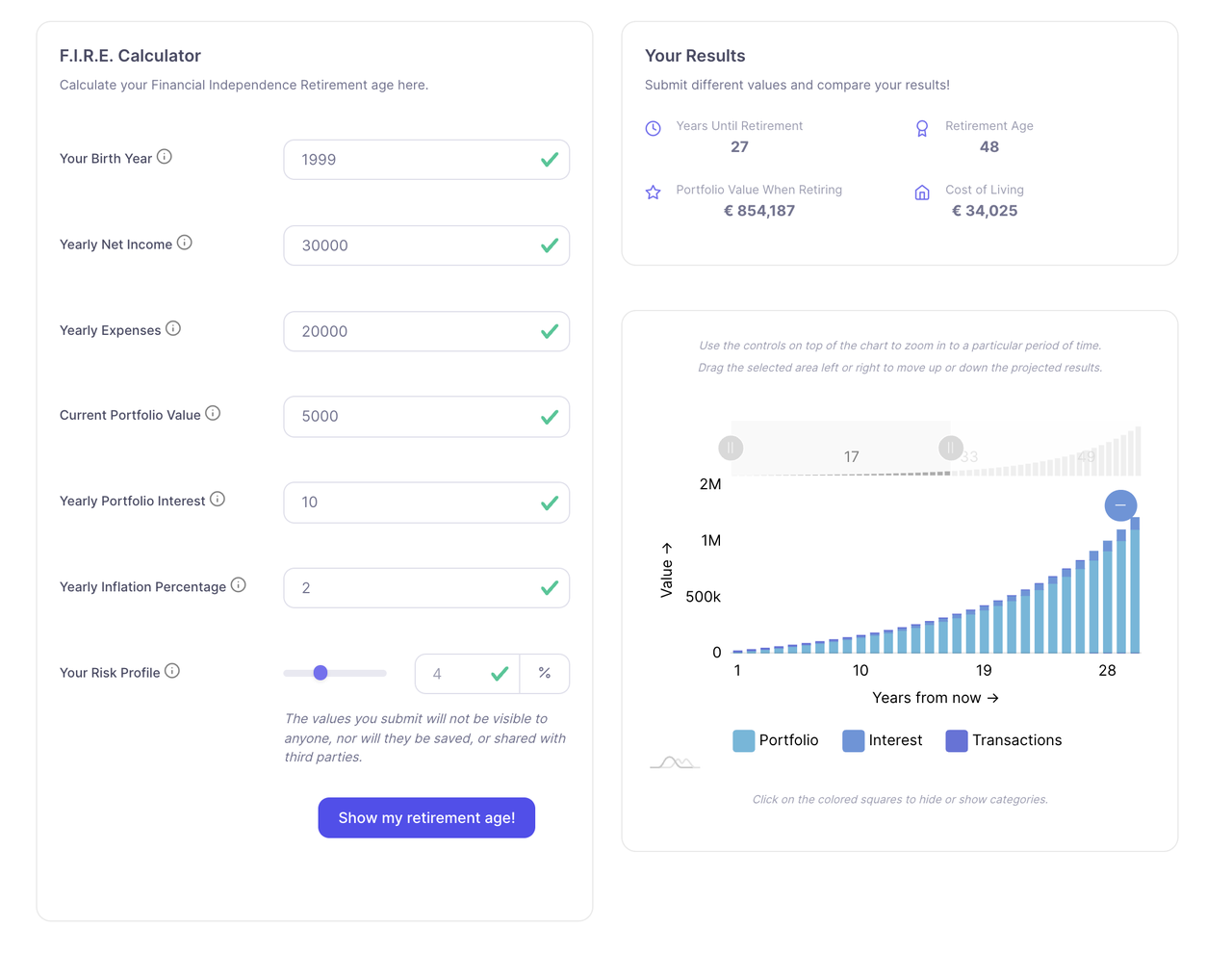
Task: Click the left handle of the chart zoom range
Action: pyautogui.click(x=731, y=448)
